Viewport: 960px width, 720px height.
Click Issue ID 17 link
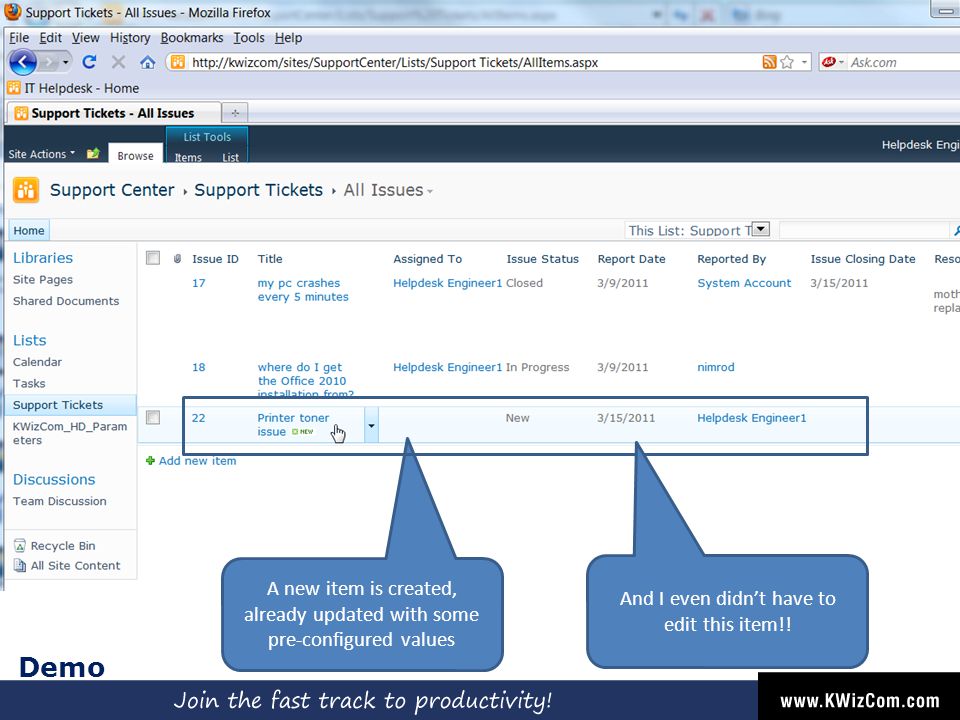pyautogui.click(x=198, y=283)
